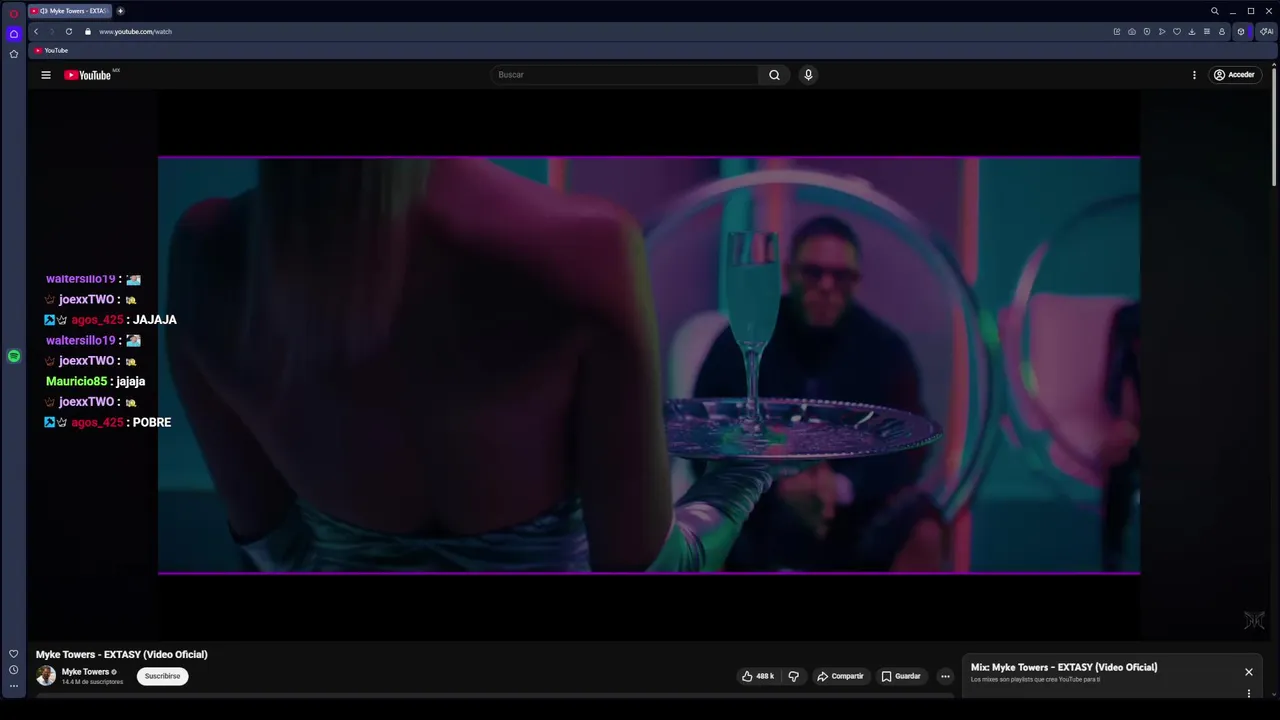The height and width of the screenshot is (720, 1280).
Task: View site security lock information
Action: tap(88, 32)
